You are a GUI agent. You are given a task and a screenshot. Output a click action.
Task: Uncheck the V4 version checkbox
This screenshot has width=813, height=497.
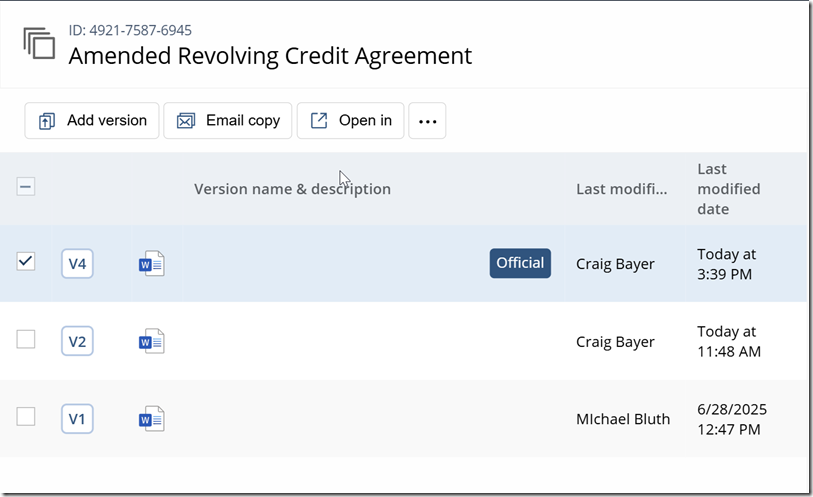[26, 262]
